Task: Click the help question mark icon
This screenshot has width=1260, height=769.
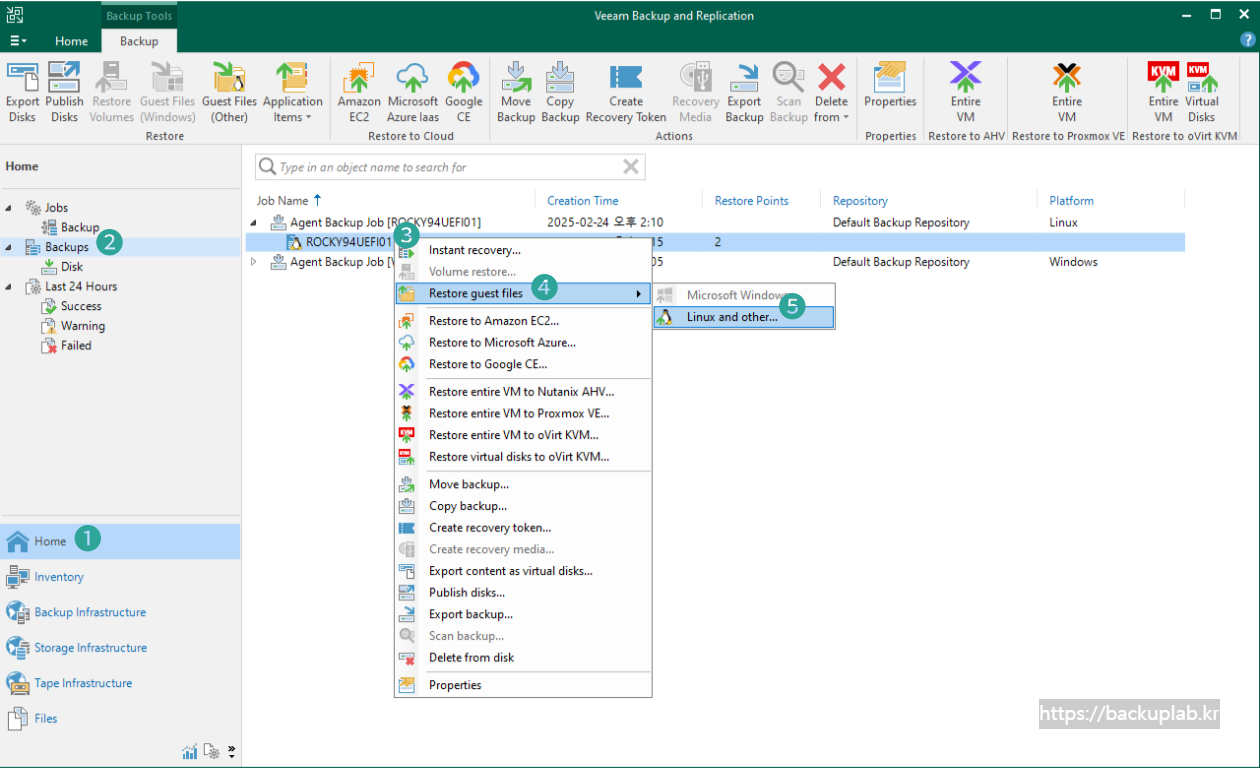Action: click(x=1247, y=40)
